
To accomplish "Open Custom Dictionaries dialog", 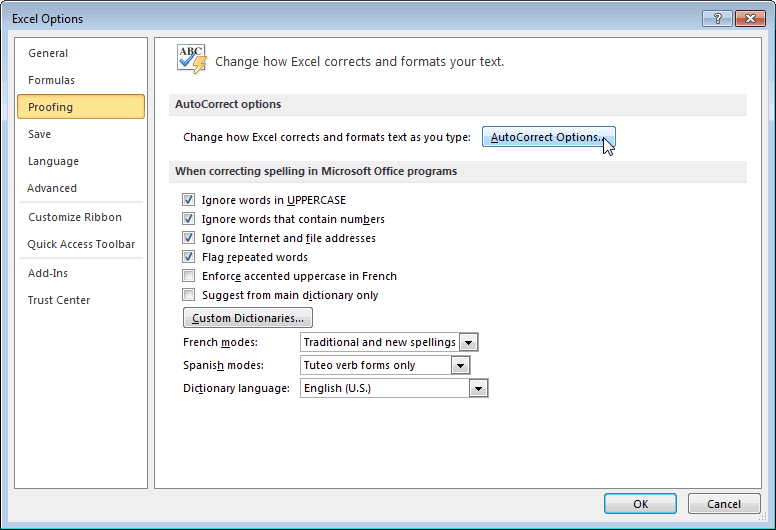I will point(248,318).
